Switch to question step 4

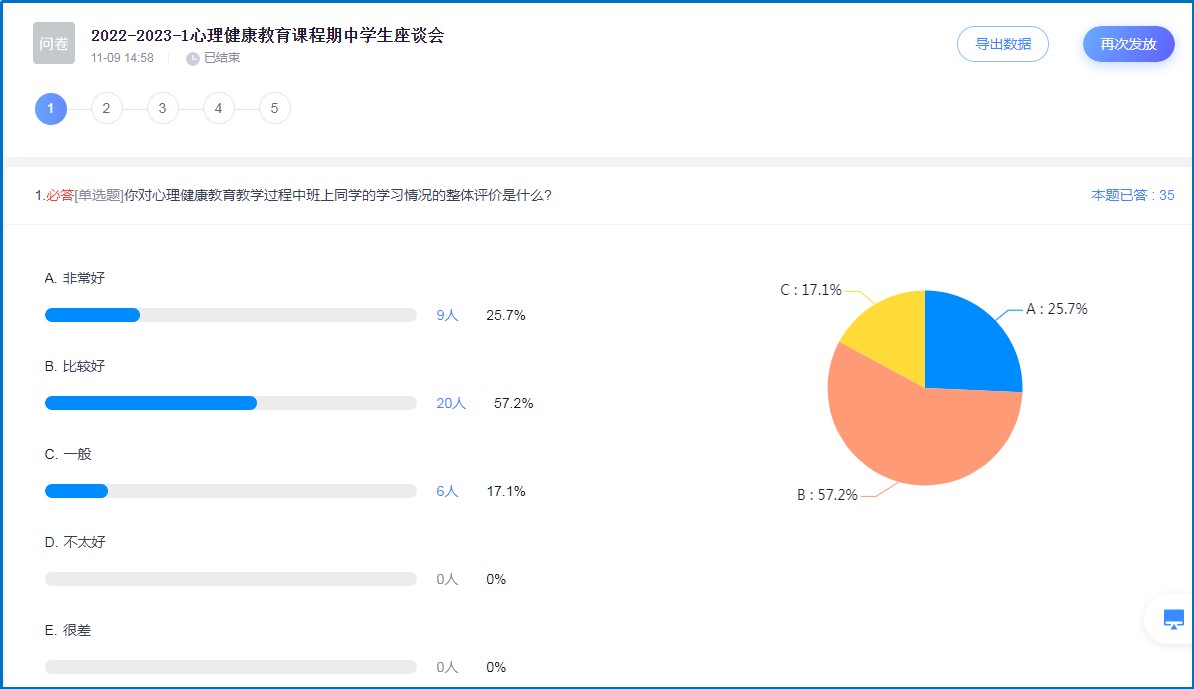218,108
